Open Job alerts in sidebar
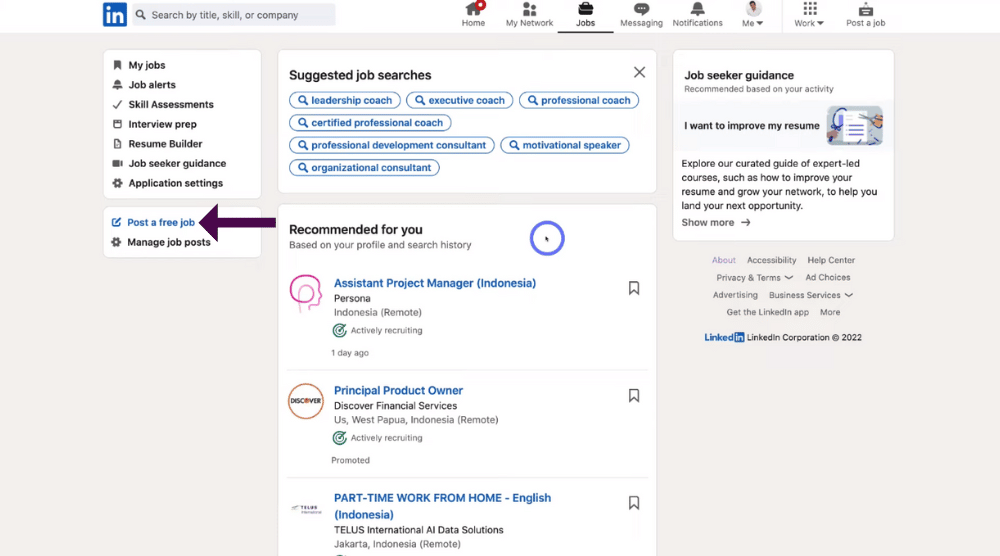Screen dimensions: 1000x556 coord(152,85)
